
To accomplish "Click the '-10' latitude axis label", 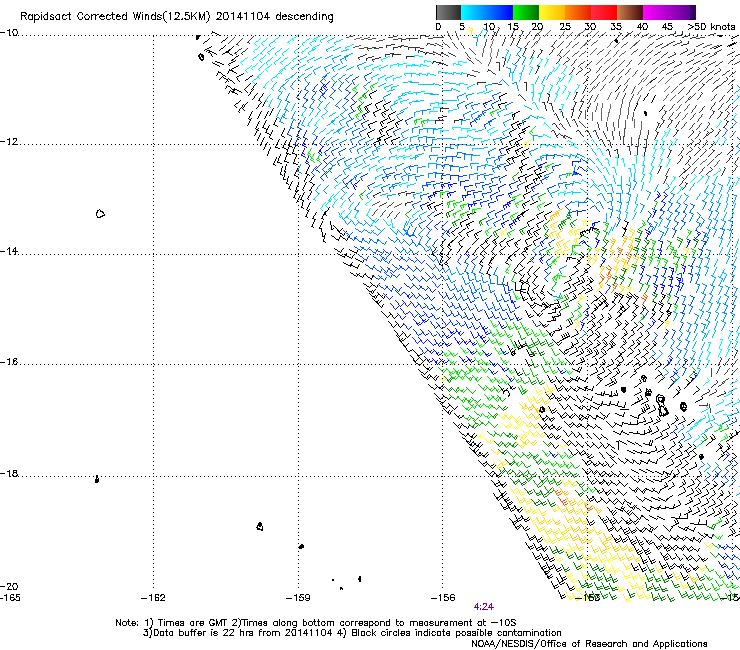I will 9,33.
